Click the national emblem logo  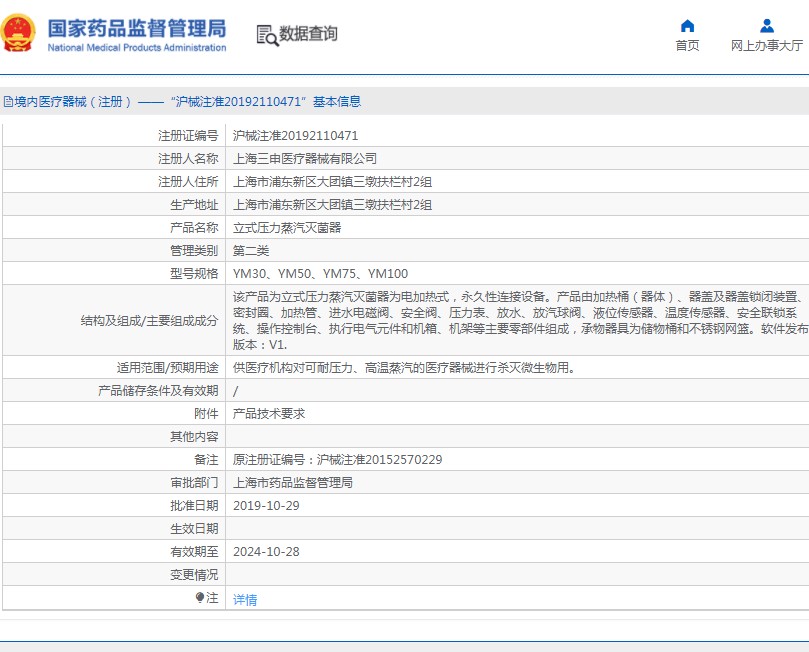pyautogui.click(x=18, y=33)
